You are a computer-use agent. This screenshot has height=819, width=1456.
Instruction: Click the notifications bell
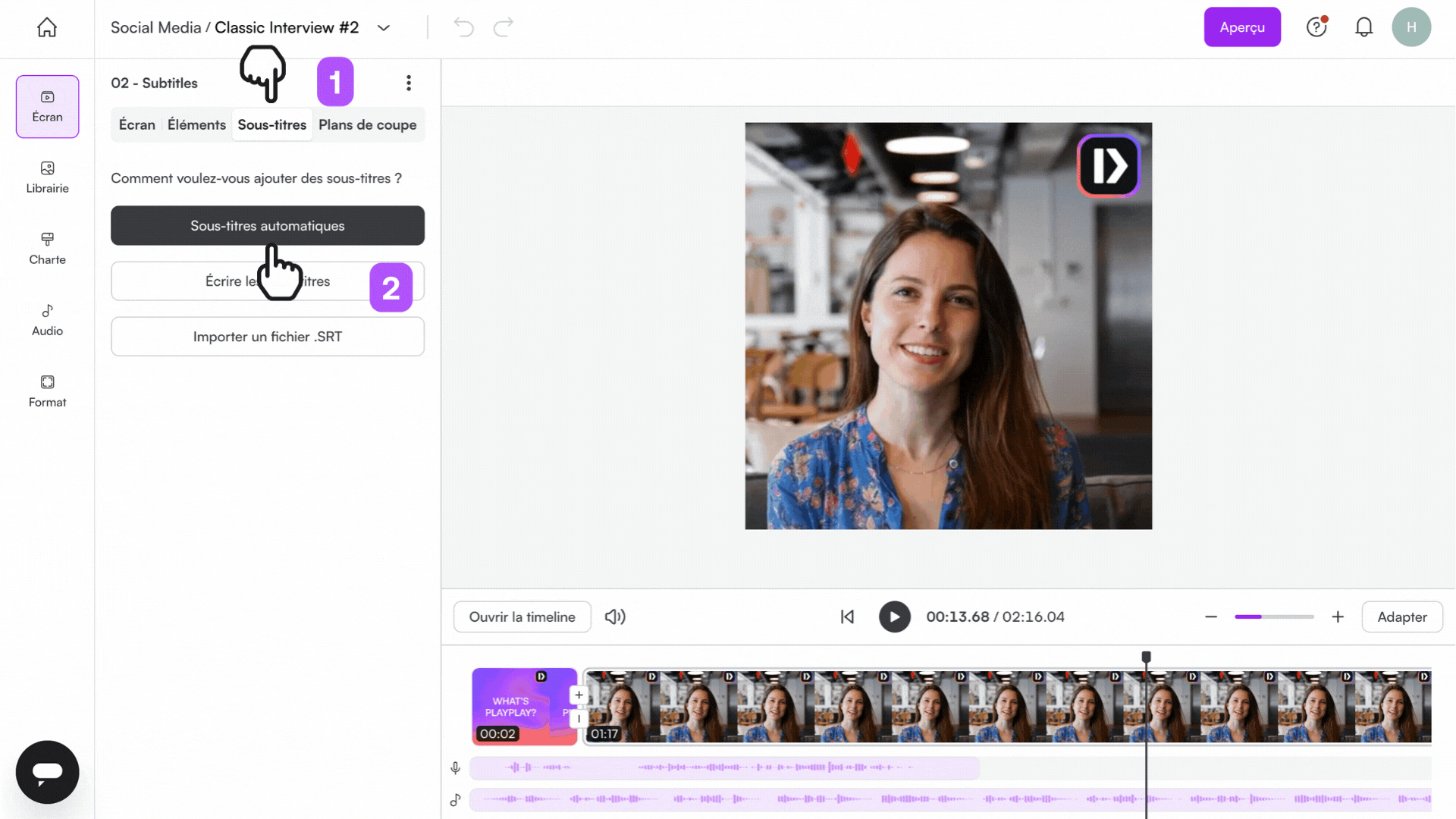coord(1364,27)
